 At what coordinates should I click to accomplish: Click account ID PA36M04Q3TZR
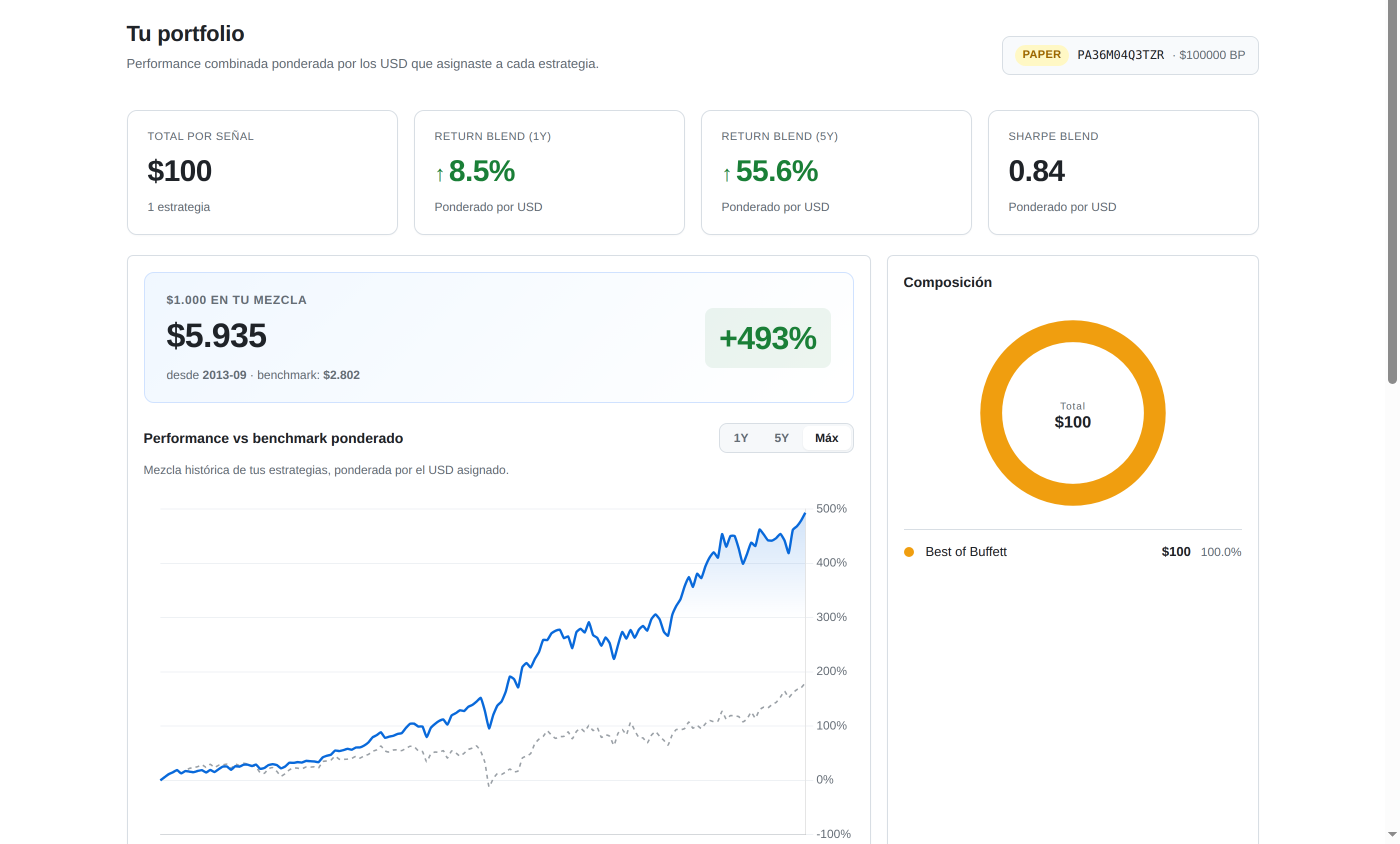[x=1120, y=55]
